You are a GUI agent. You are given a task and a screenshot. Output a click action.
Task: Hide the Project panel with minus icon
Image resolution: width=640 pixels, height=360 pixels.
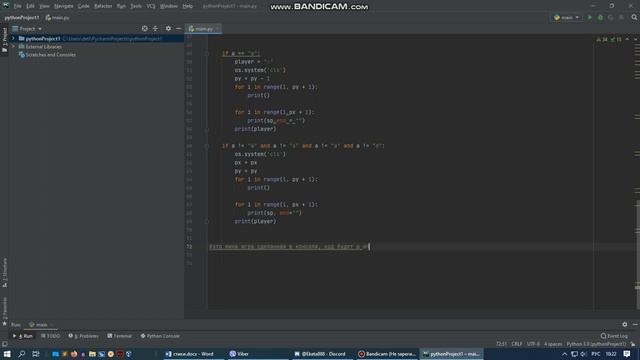[178, 29]
